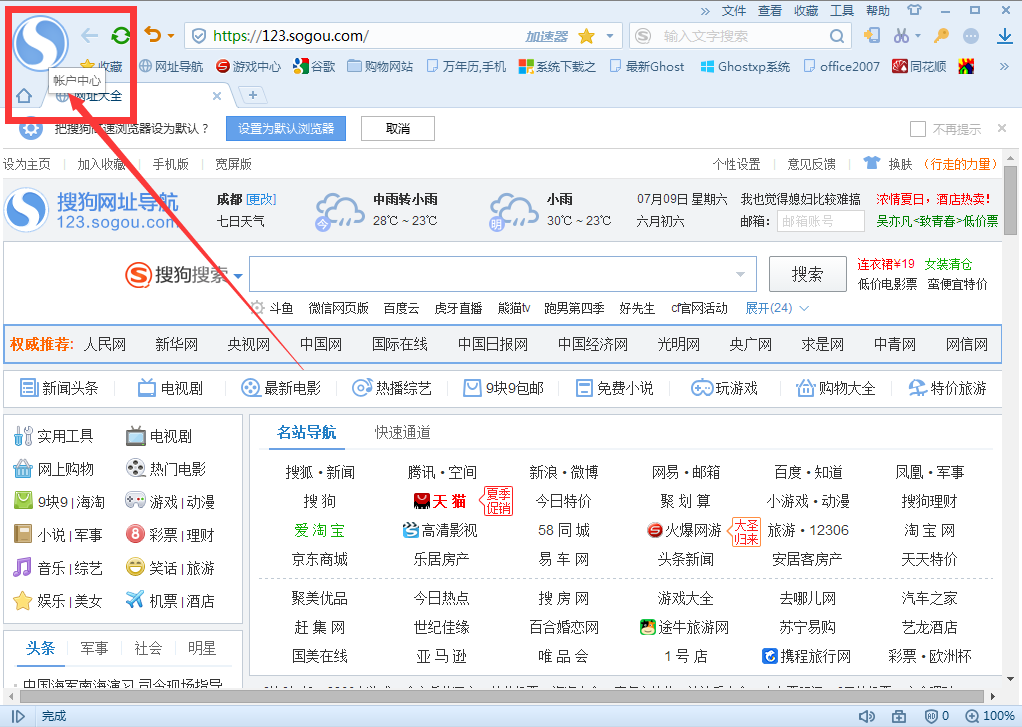This screenshot has height=727, width=1022.
Task: Open the 帮助 menu
Action: point(877,10)
